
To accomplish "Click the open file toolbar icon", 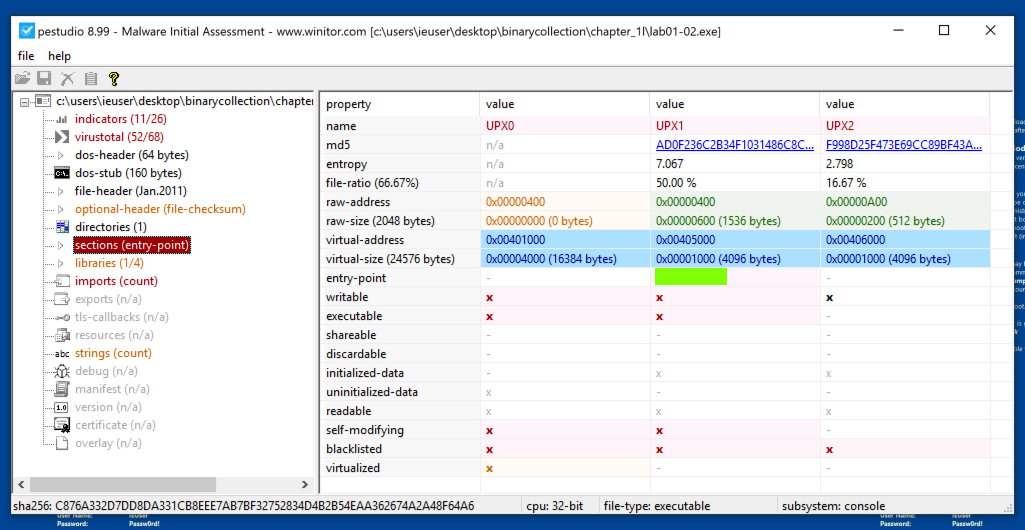I will pos(22,78).
